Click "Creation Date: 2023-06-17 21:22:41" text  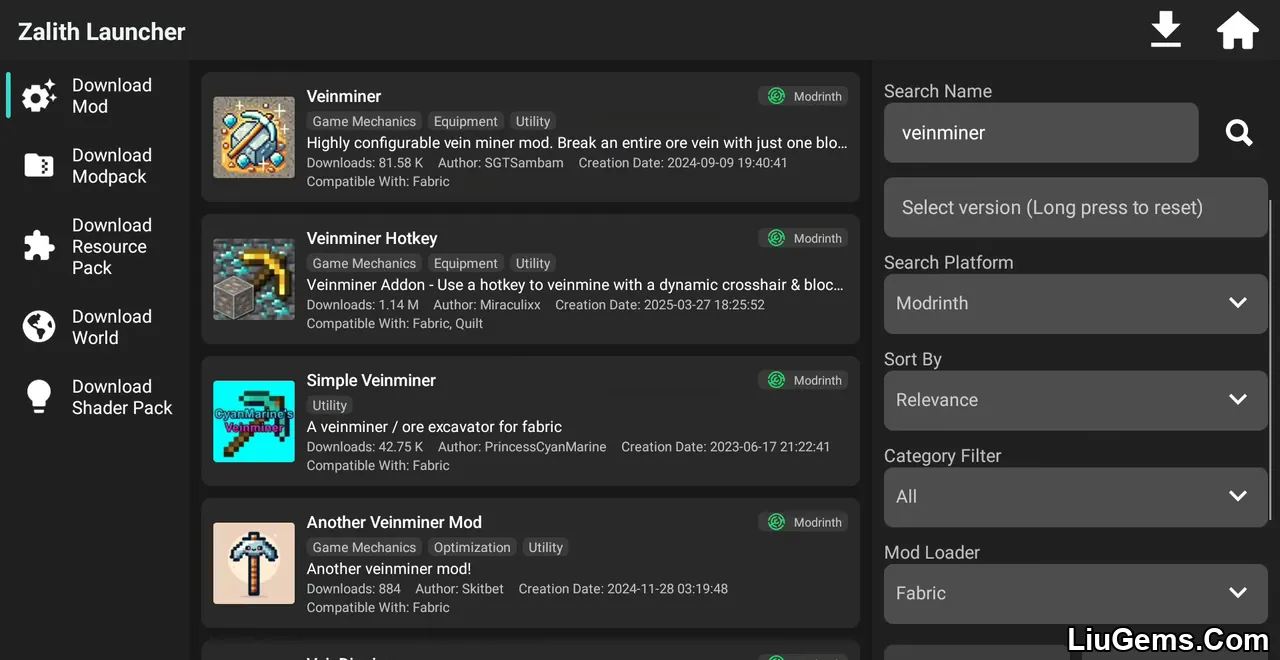(x=726, y=446)
